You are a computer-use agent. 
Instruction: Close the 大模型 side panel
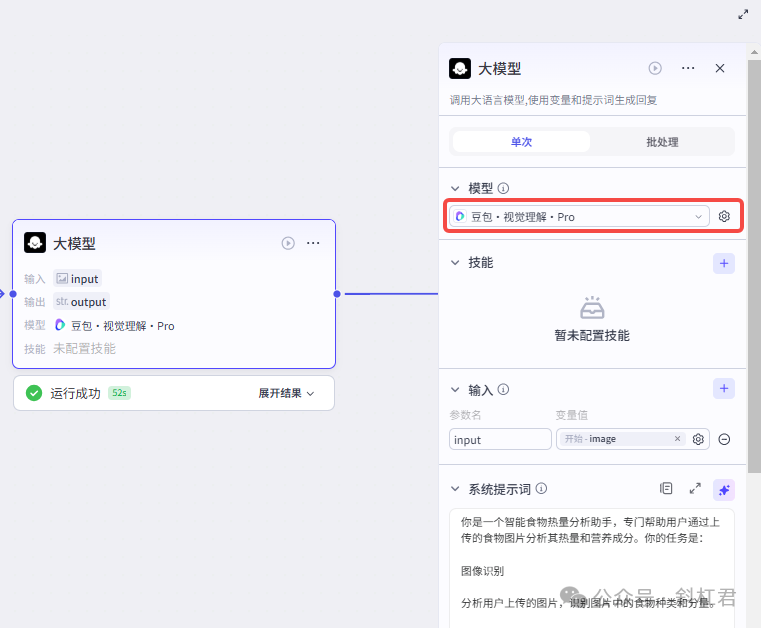tap(720, 68)
